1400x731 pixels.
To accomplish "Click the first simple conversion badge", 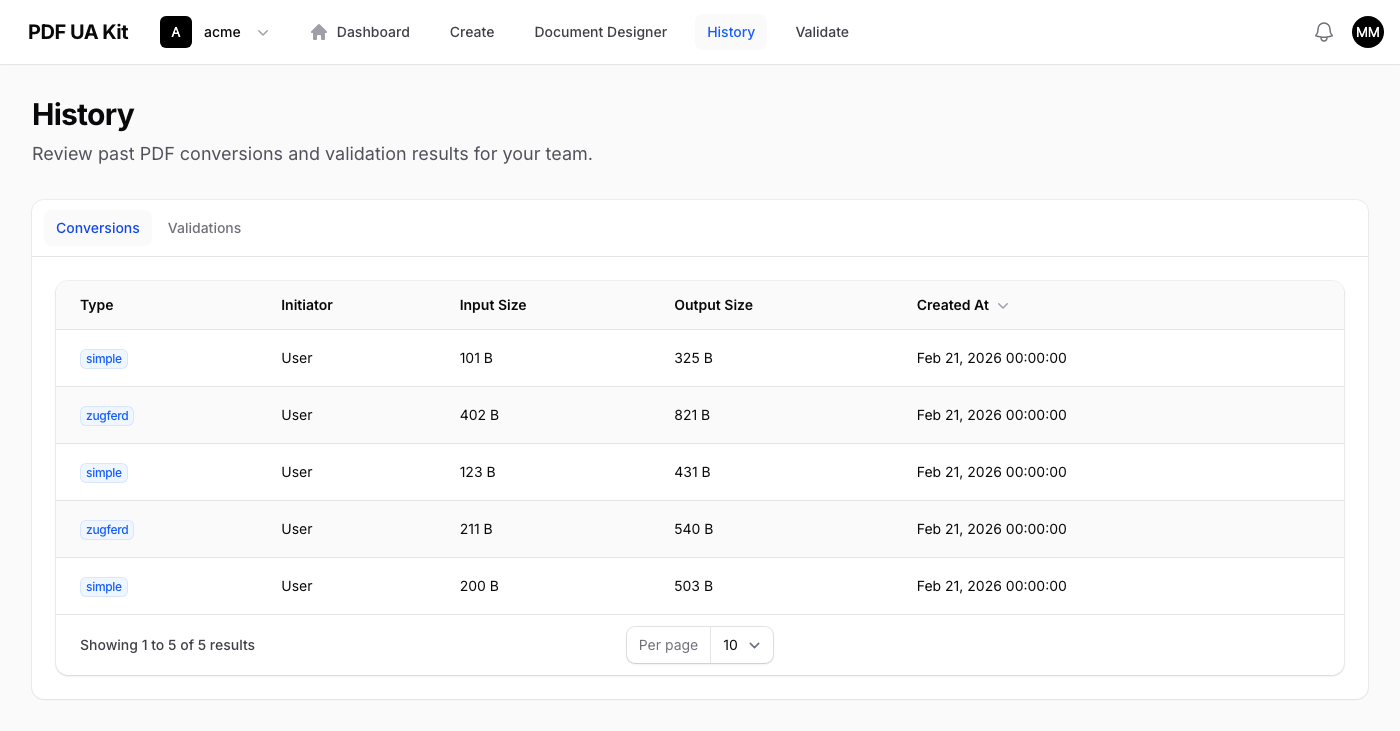I will 103,358.
